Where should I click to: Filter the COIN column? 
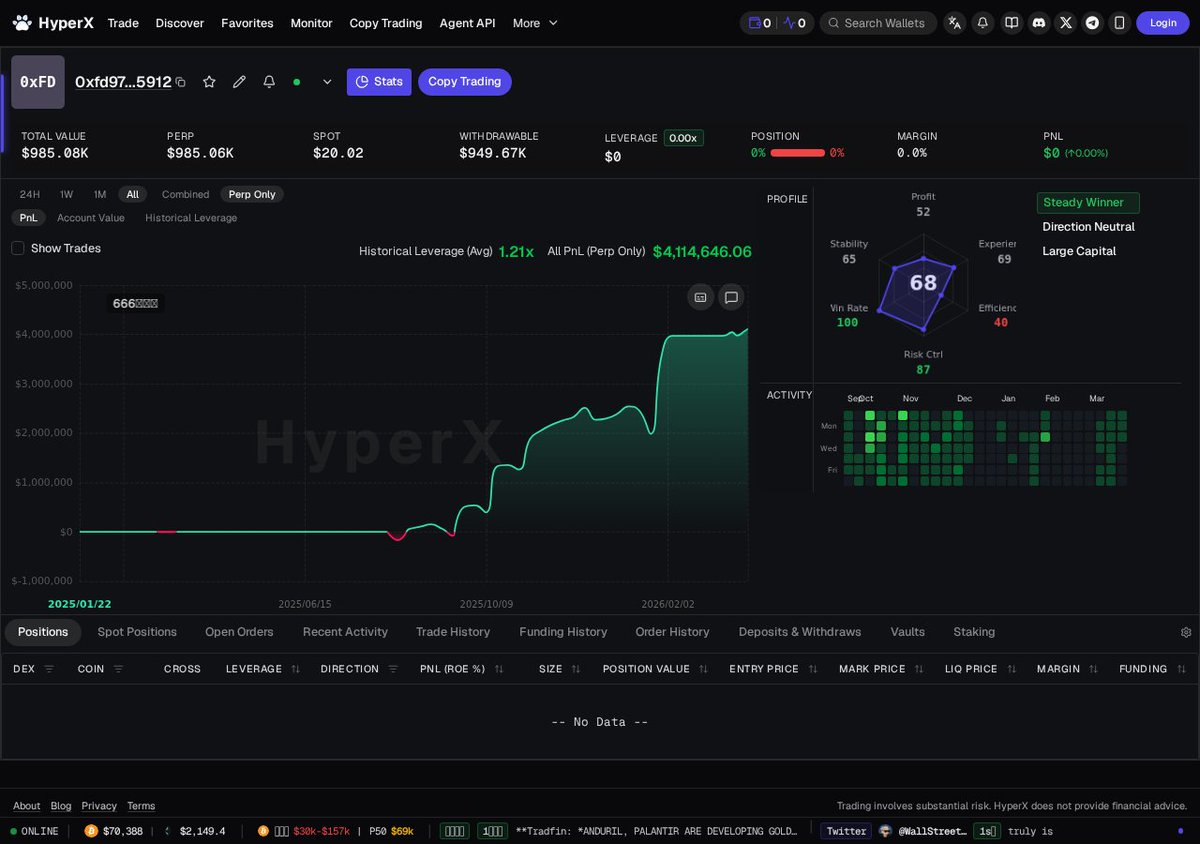point(118,669)
